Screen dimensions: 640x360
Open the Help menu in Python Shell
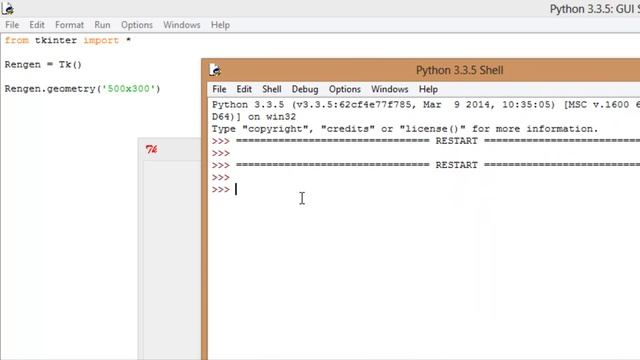(428, 89)
